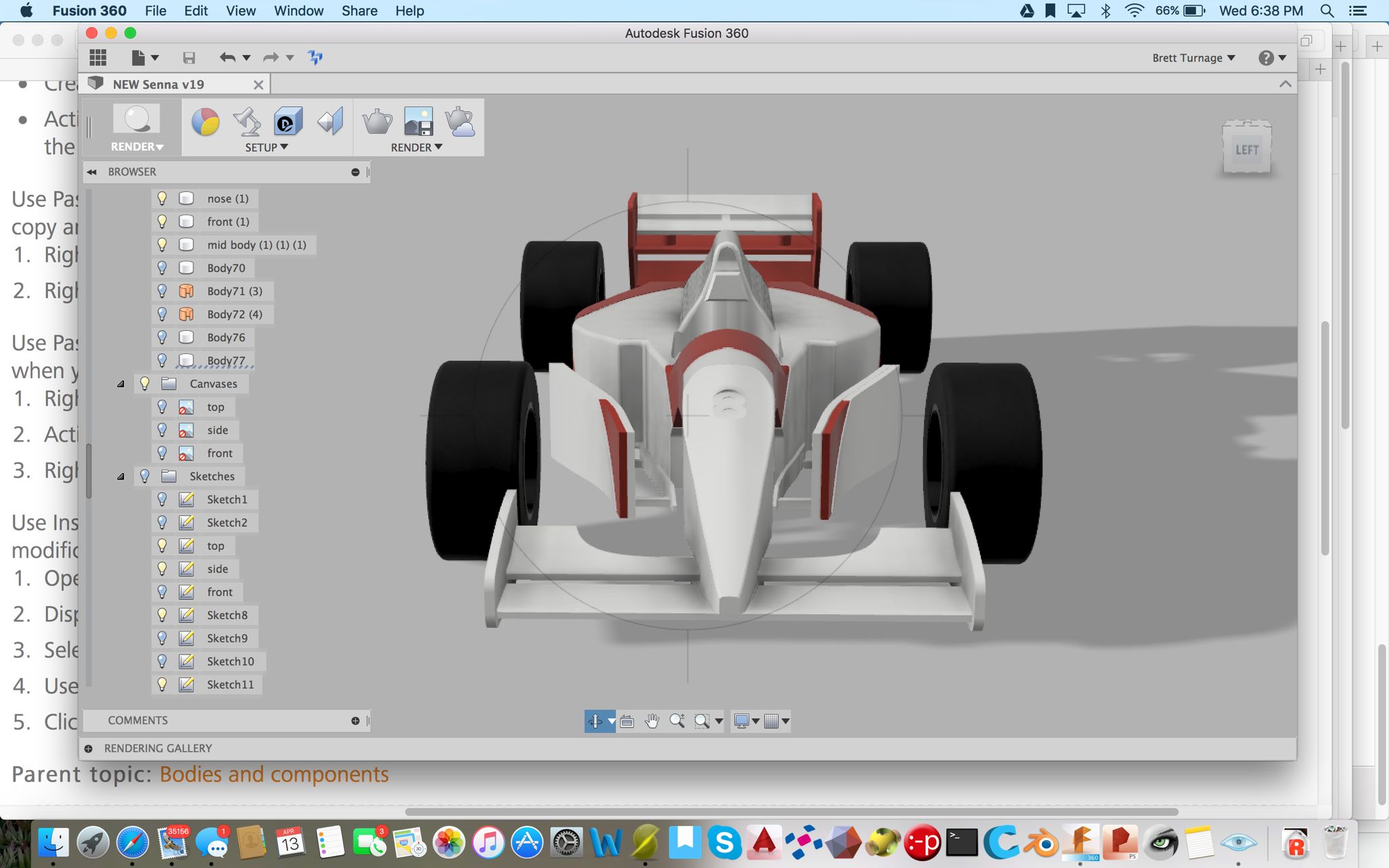The height and width of the screenshot is (868, 1389).
Task: Click Capture Image icon
Action: pyautogui.click(x=418, y=122)
